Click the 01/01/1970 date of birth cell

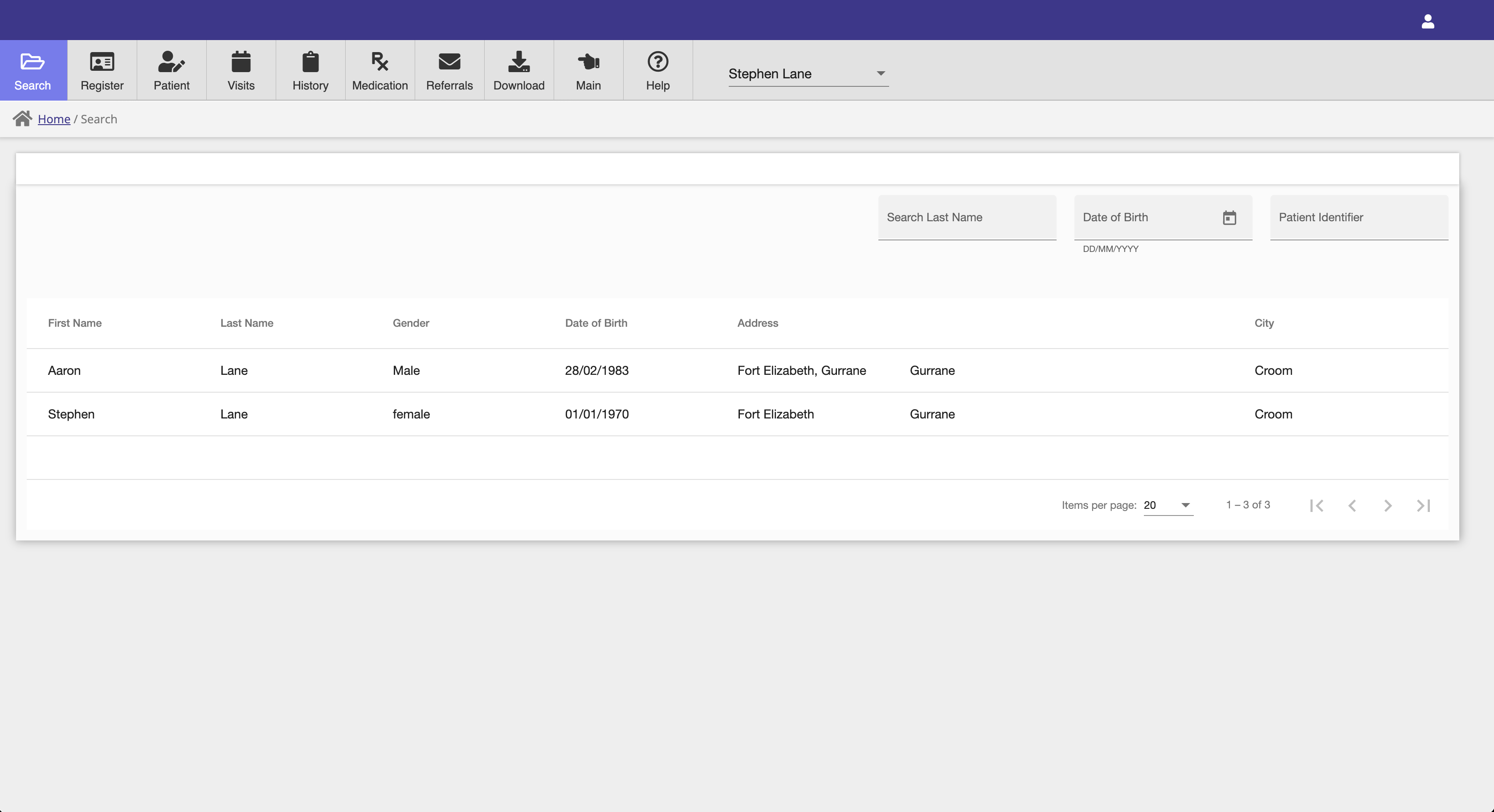tap(597, 414)
